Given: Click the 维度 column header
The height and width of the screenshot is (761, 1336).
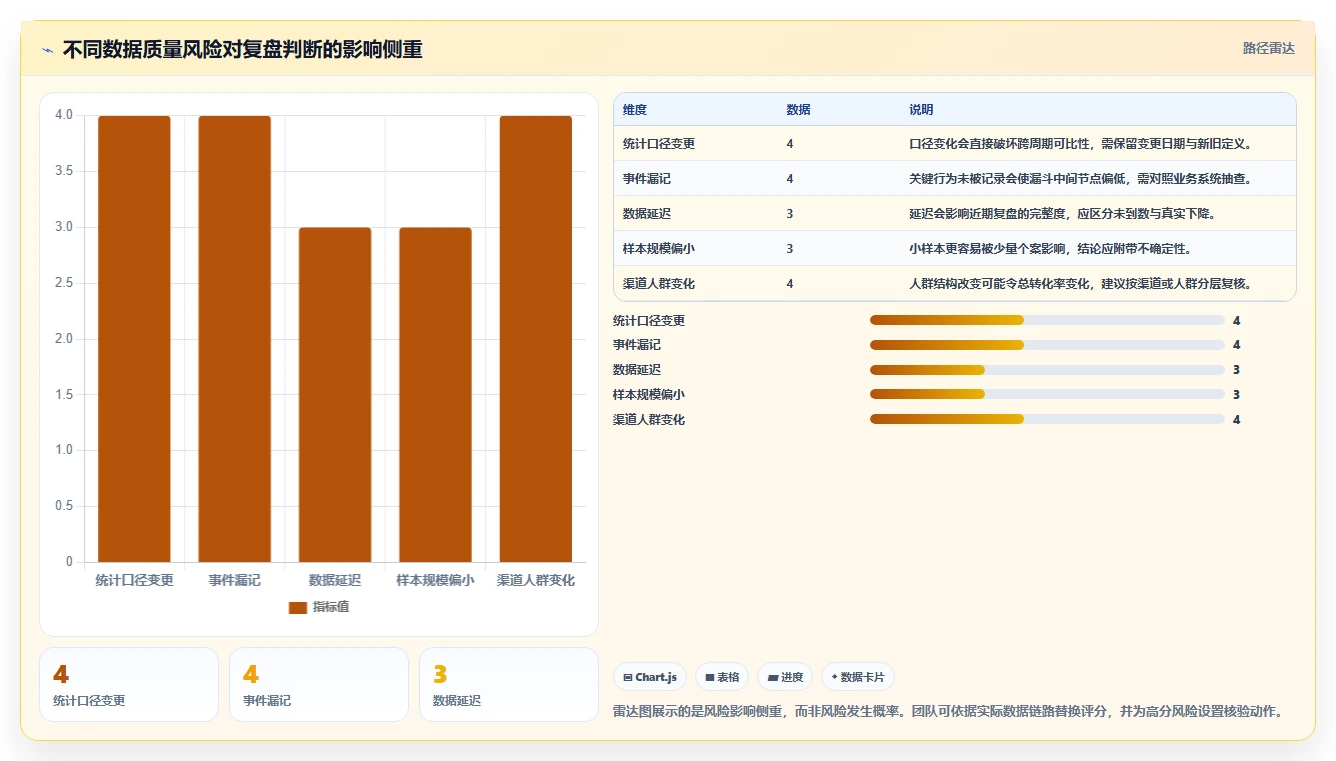Looking at the screenshot, I should pos(635,110).
